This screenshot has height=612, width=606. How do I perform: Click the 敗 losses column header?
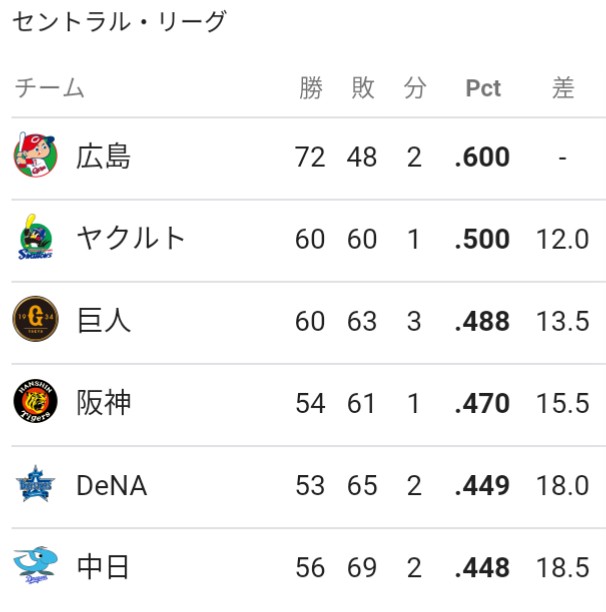click(x=363, y=88)
